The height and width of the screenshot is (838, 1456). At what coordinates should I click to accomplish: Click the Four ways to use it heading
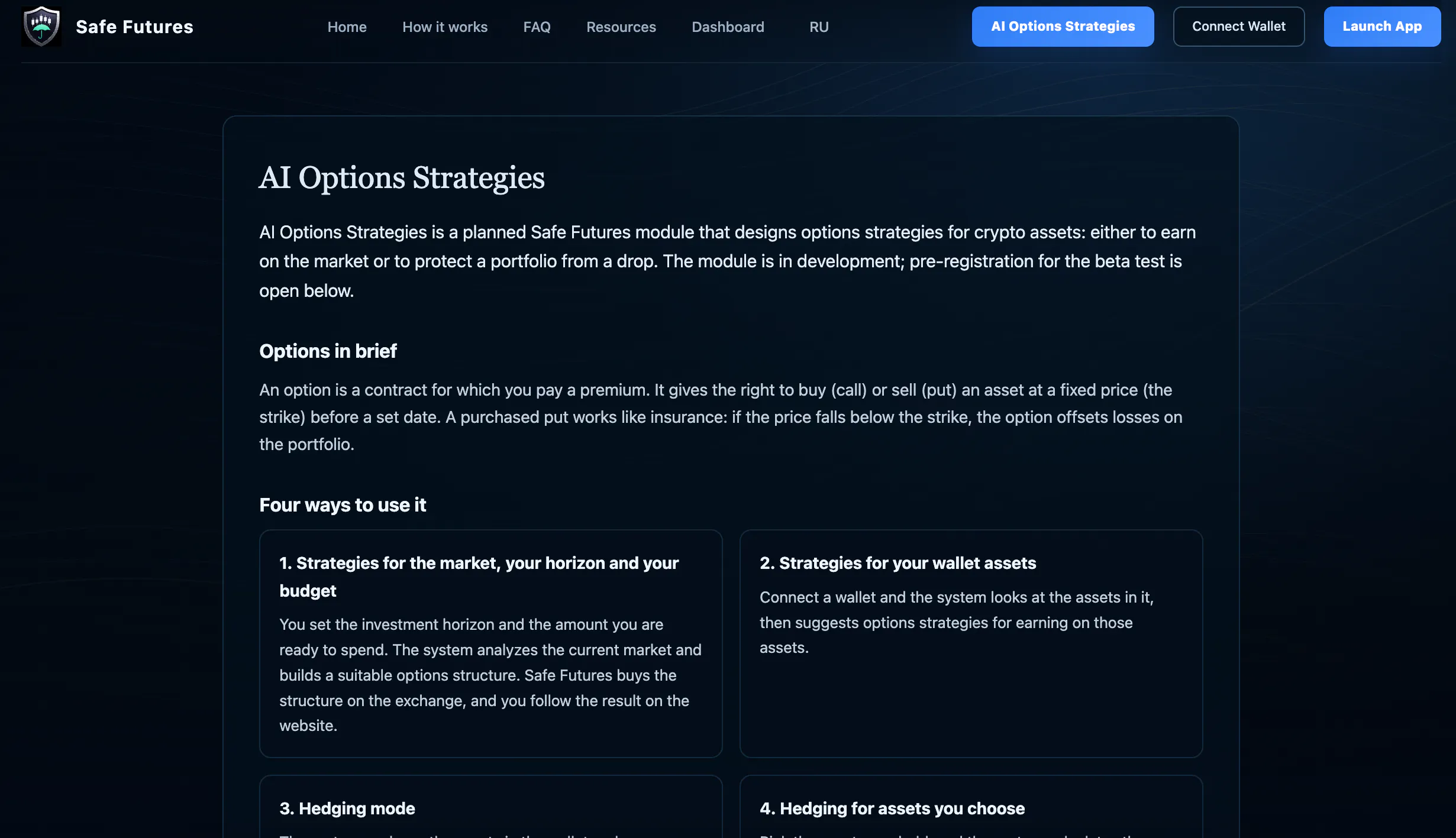click(x=343, y=504)
